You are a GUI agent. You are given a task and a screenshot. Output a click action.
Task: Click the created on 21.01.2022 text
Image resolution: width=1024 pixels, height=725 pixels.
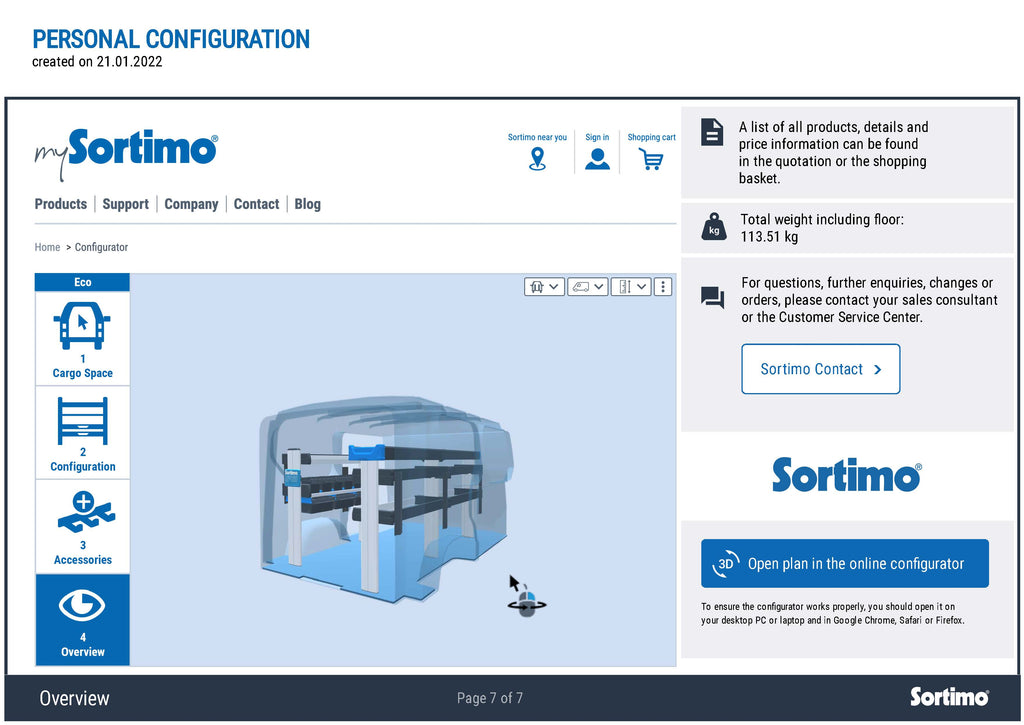[x=97, y=61]
